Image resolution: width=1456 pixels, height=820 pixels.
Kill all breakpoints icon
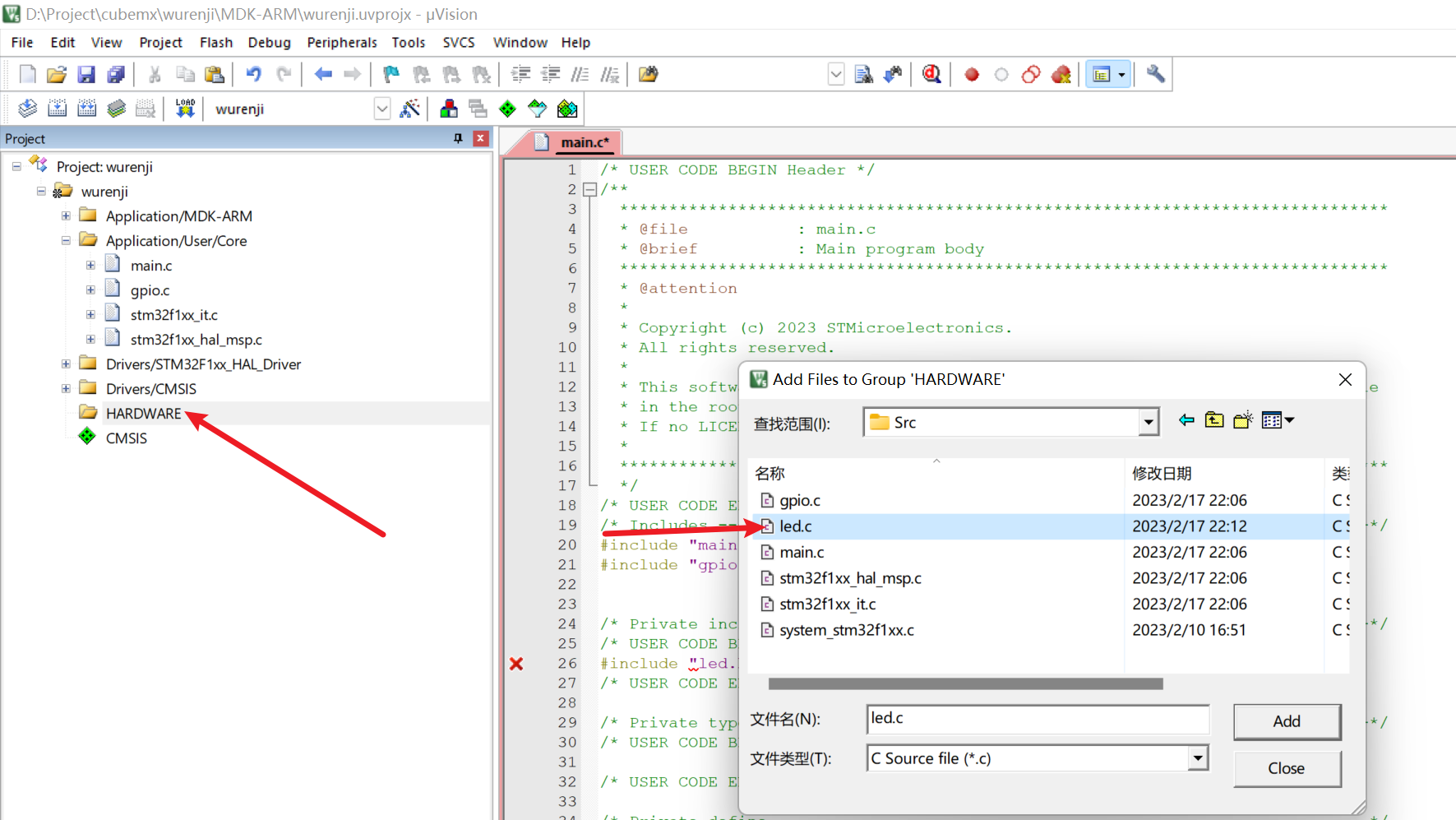(x=1061, y=74)
